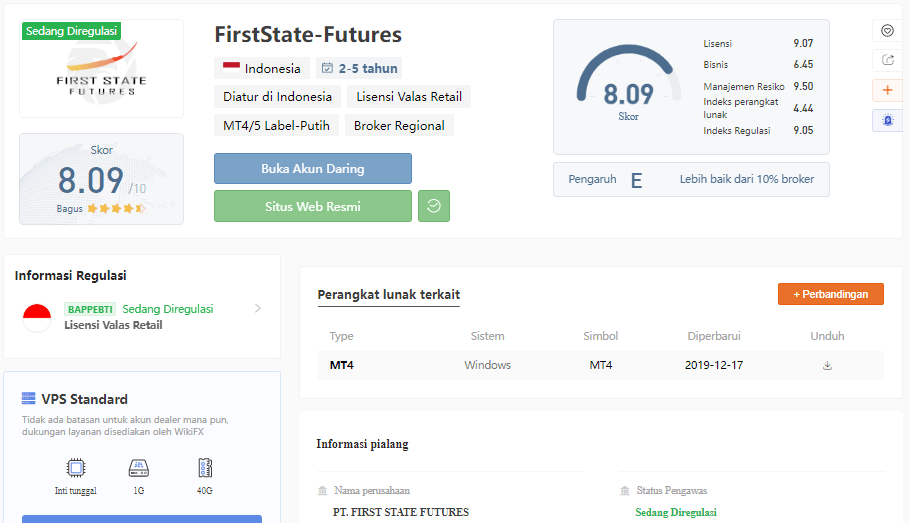Click the share arrow icon
This screenshot has height=523, width=910.
[x=887, y=60]
